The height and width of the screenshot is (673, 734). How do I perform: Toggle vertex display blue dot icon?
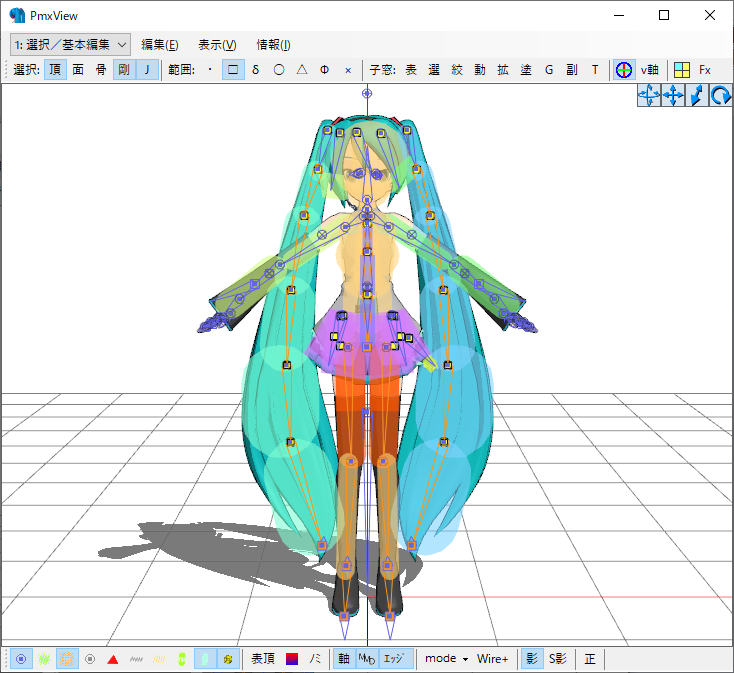21,659
